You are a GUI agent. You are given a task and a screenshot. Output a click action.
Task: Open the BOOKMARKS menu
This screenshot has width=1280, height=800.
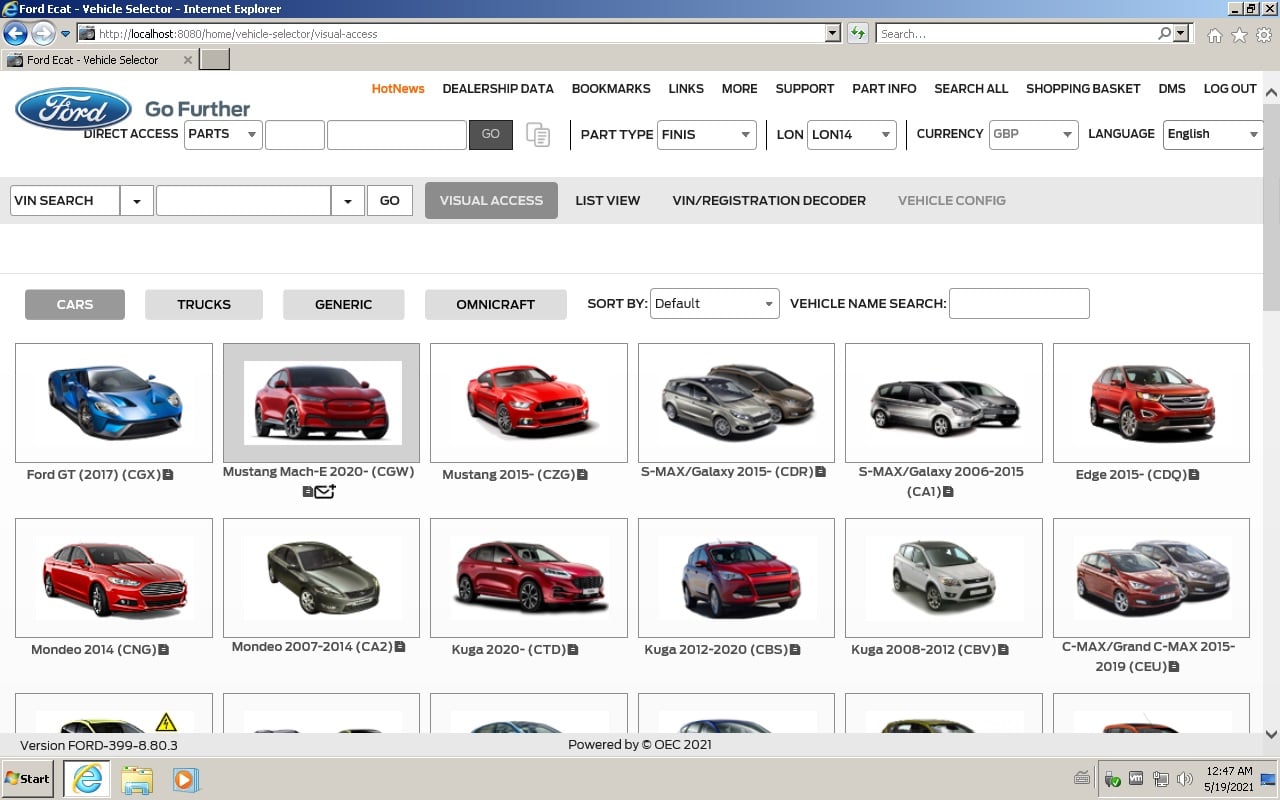coord(611,88)
